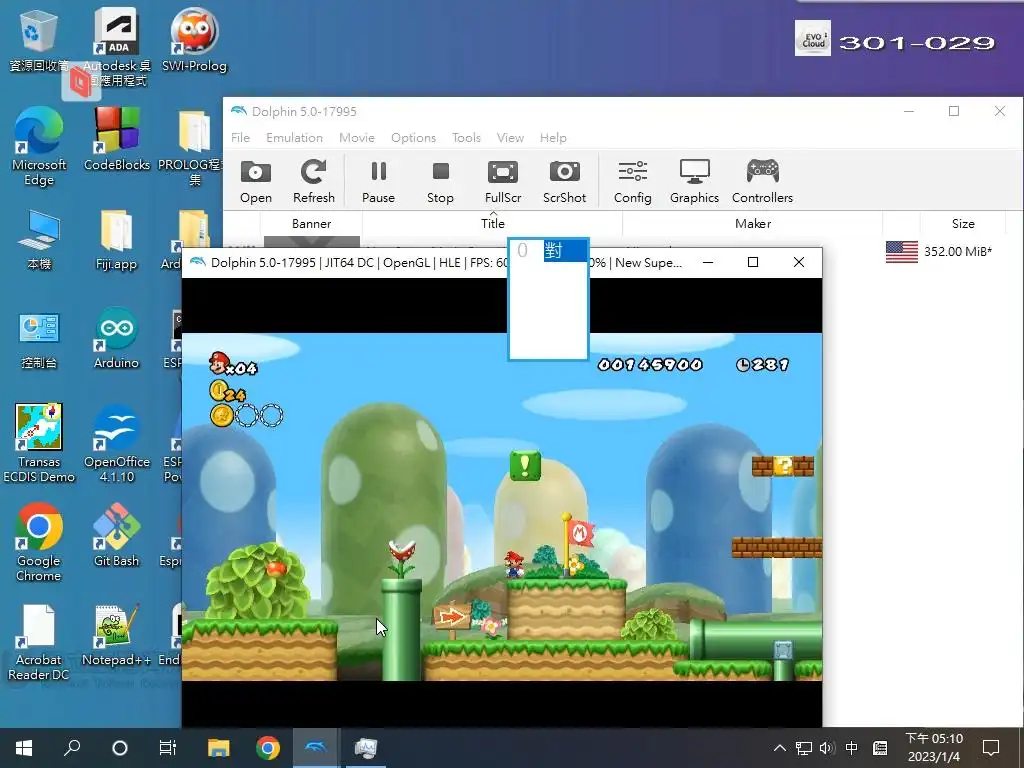Minimize the Dolphin game window

pos(708,263)
